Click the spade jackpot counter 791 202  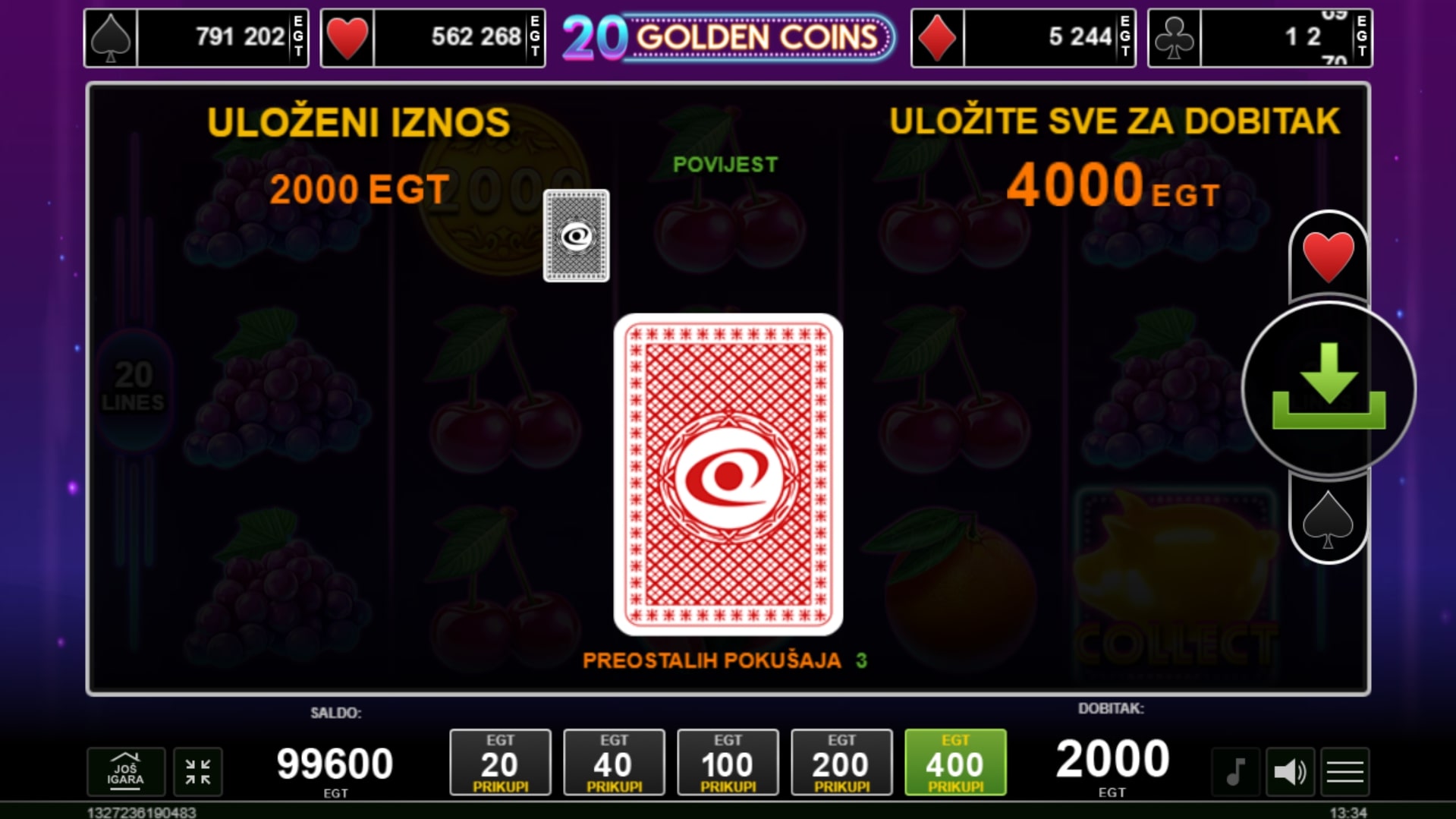[x=197, y=37]
